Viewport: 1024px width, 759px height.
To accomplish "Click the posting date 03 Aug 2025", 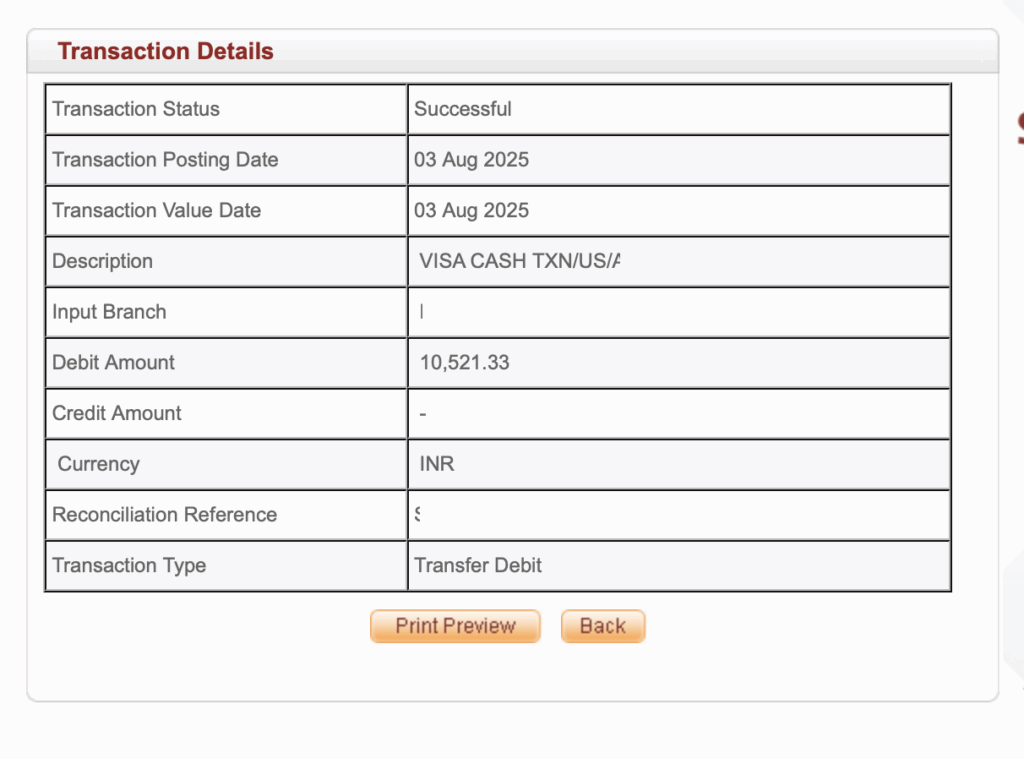I will 470,160.
